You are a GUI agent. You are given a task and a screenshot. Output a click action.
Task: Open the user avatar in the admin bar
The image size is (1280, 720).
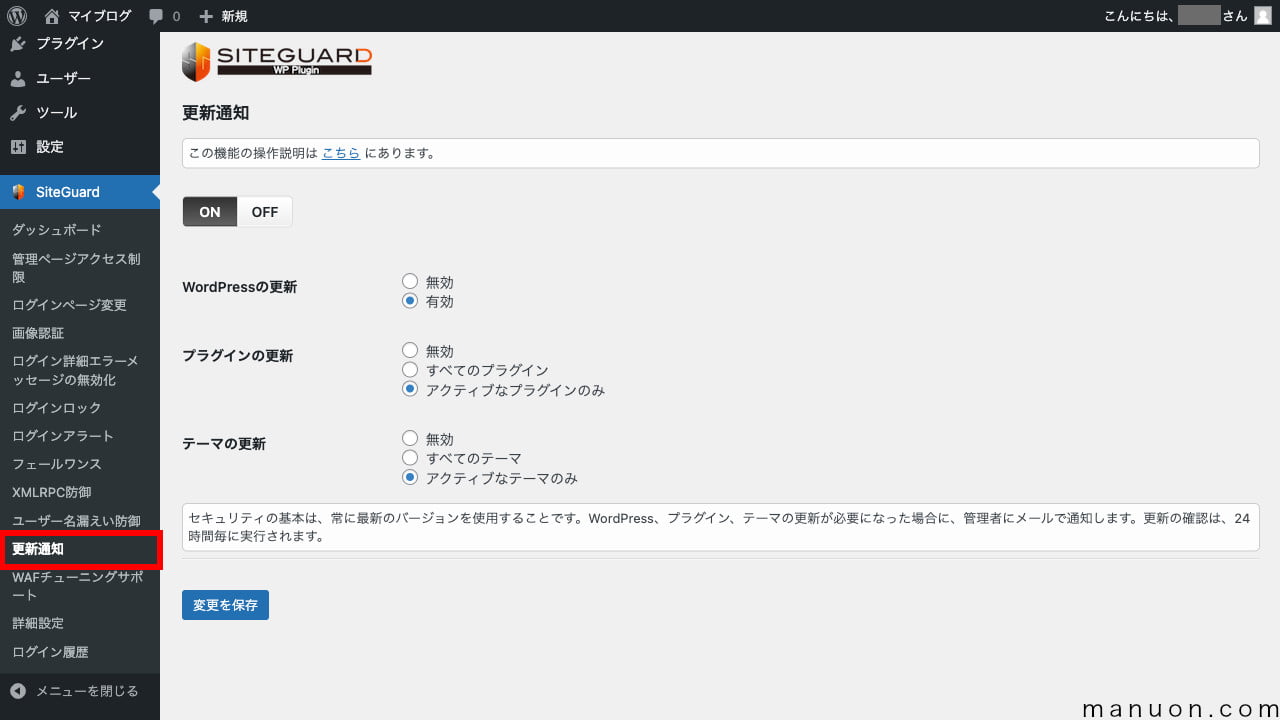(1263, 16)
